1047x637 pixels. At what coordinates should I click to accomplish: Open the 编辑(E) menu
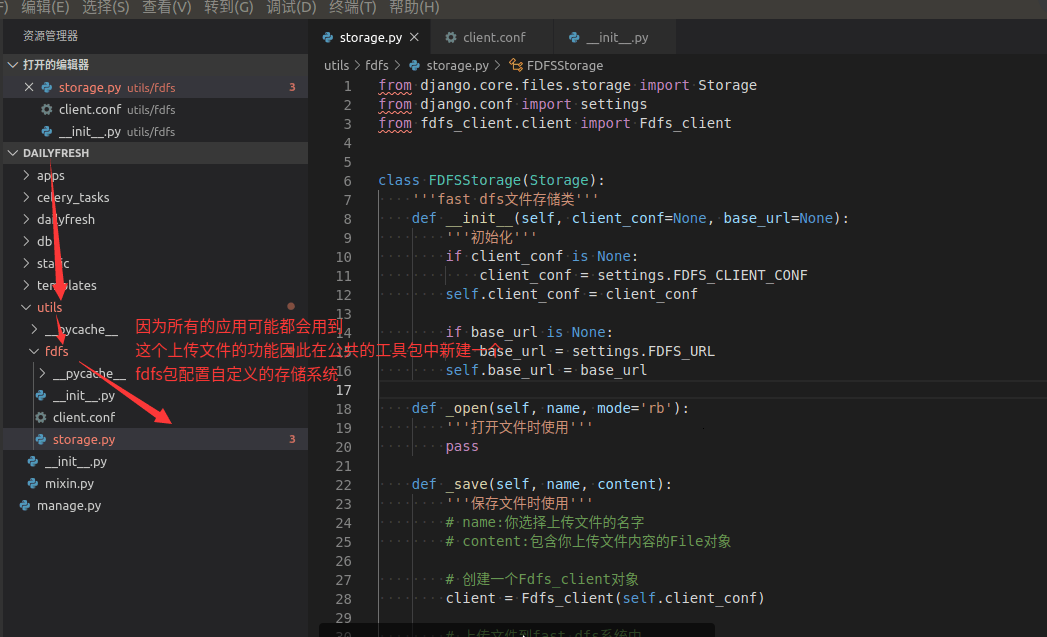45,7
